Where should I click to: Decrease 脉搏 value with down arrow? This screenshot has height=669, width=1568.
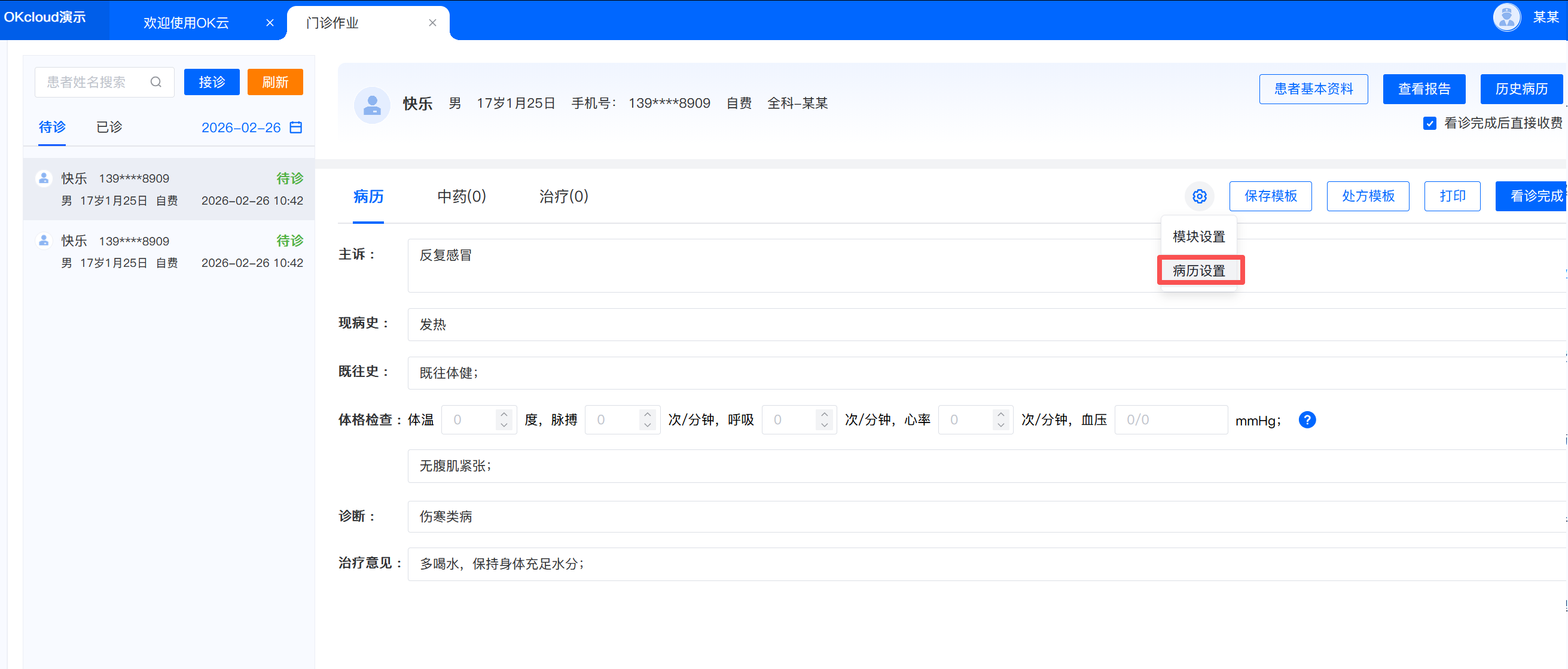(647, 425)
